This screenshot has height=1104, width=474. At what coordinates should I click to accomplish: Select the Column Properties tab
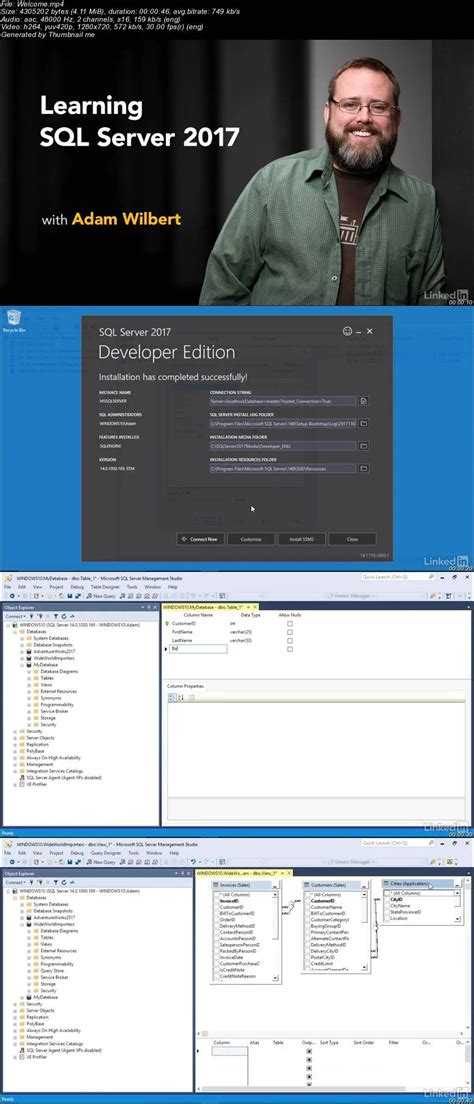point(184,685)
